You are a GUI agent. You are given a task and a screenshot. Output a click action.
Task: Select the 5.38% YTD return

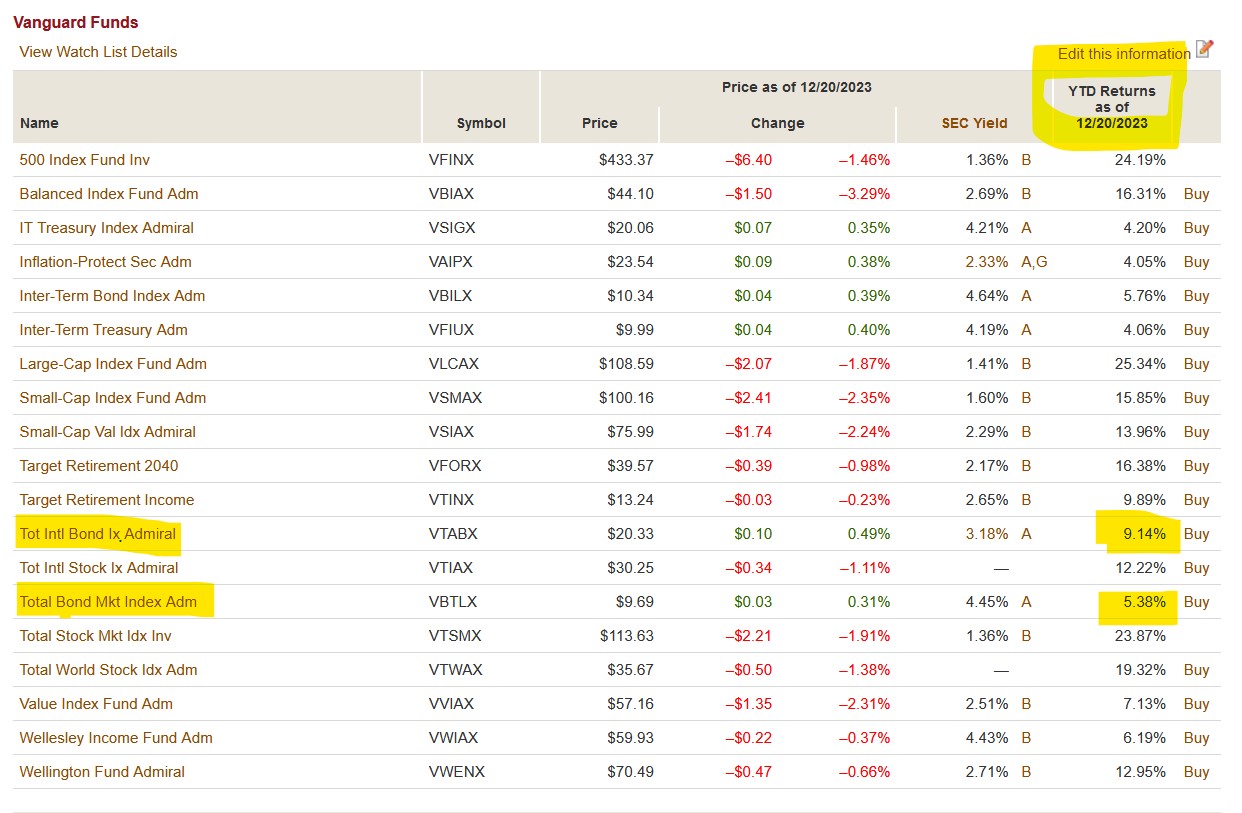pyautogui.click(x=1144, y=602)
